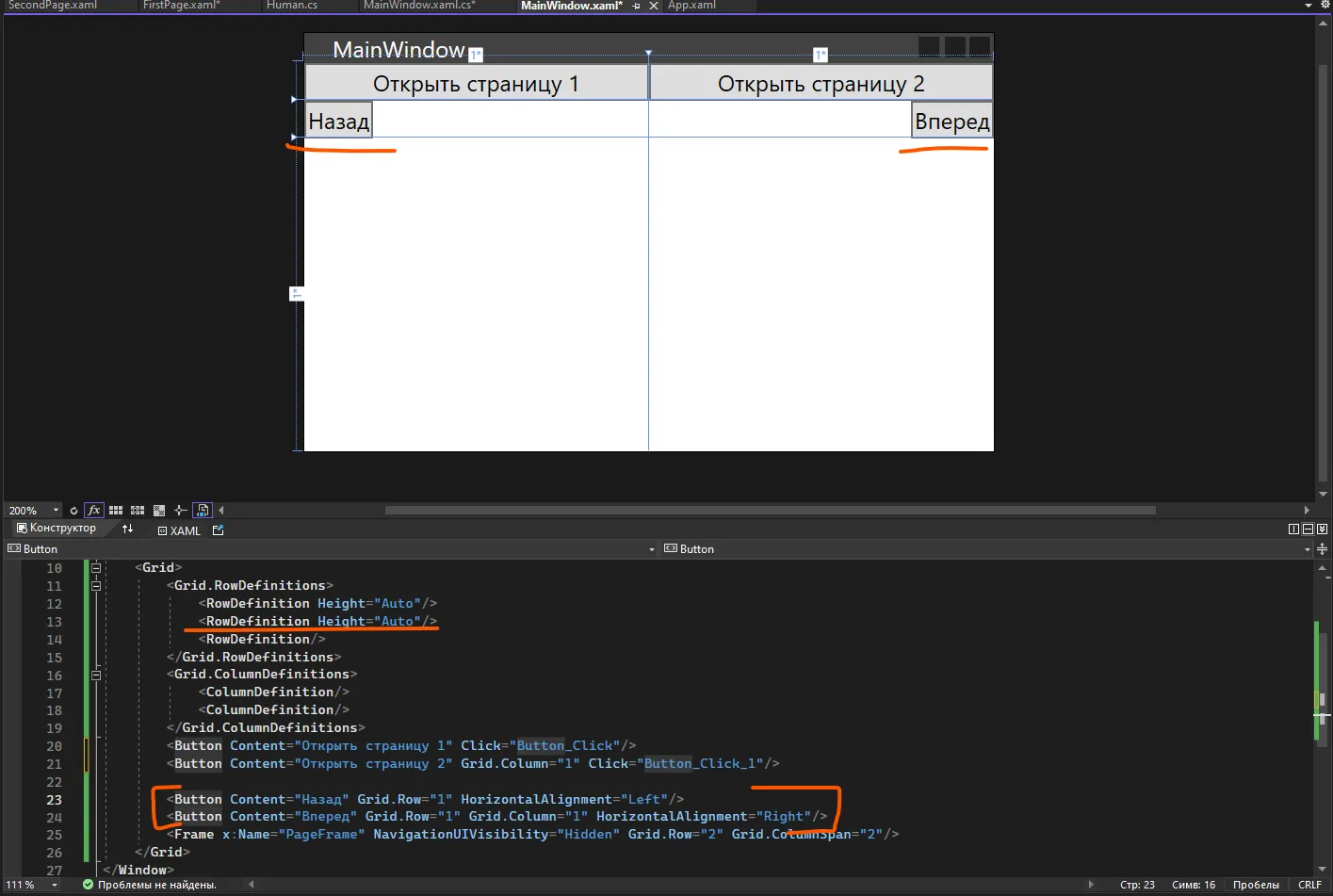
Task: Open the FirstPage.xaml* tab
Action: pyautogui.click(x=182, y=6)
